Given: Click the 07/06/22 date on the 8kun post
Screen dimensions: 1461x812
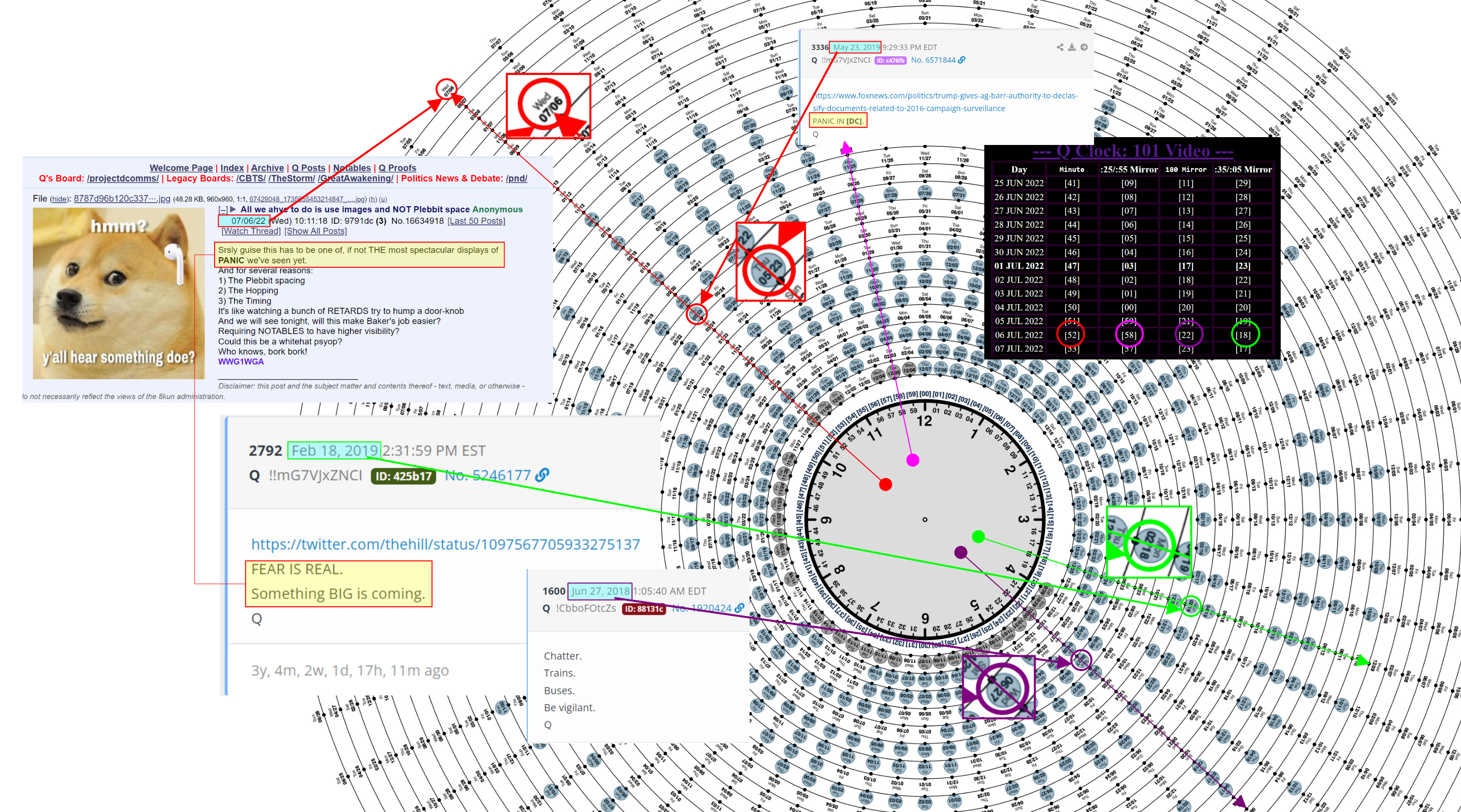Looking at the screenshot, I should point(248,220).
